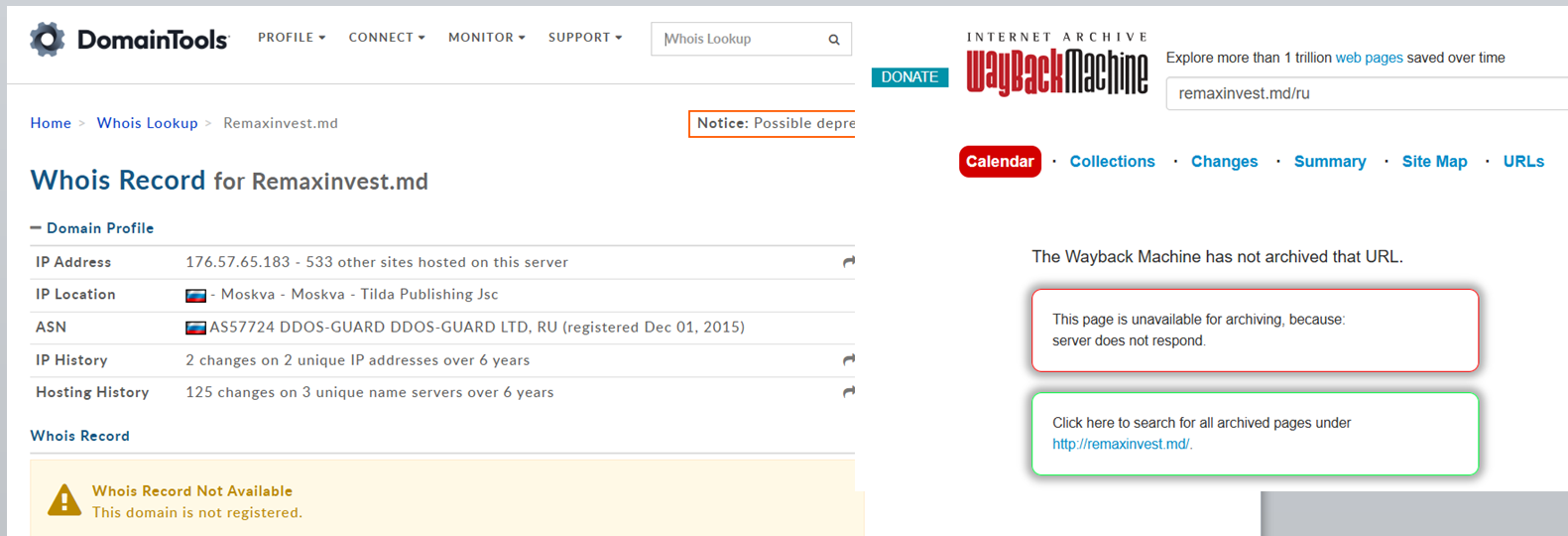Viewport: 1568px width, 536px height.
Task: Open the PROFILE dropdown menu
Action: click(x=292, y=38)
